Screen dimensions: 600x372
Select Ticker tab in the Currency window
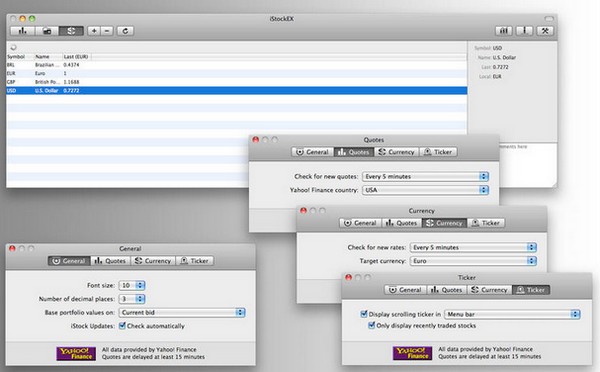click(x=486, y=223)
